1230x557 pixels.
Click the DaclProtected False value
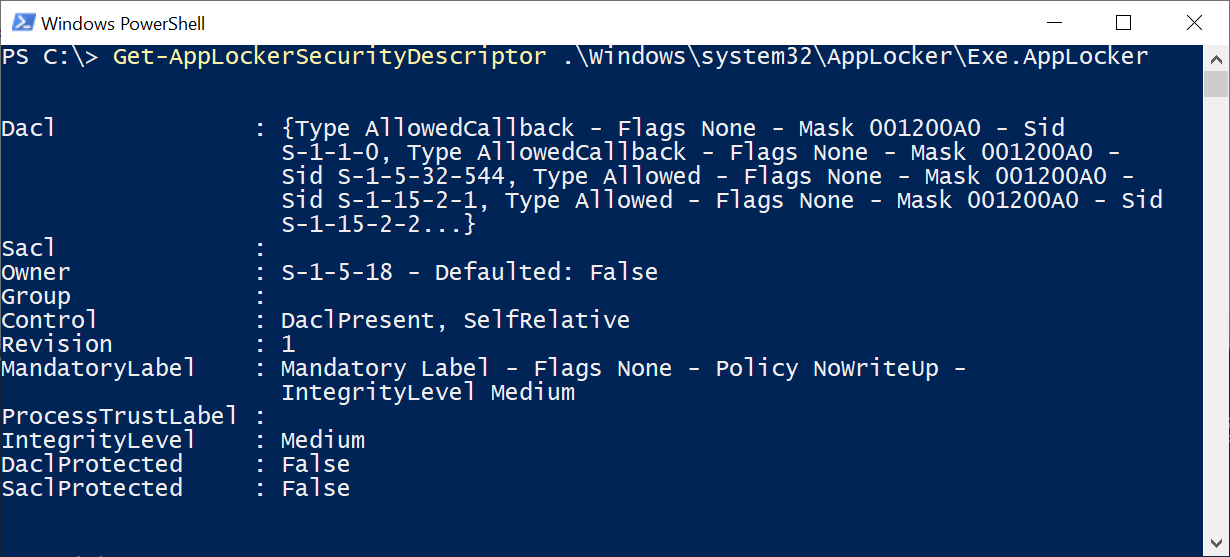(316, 464)
